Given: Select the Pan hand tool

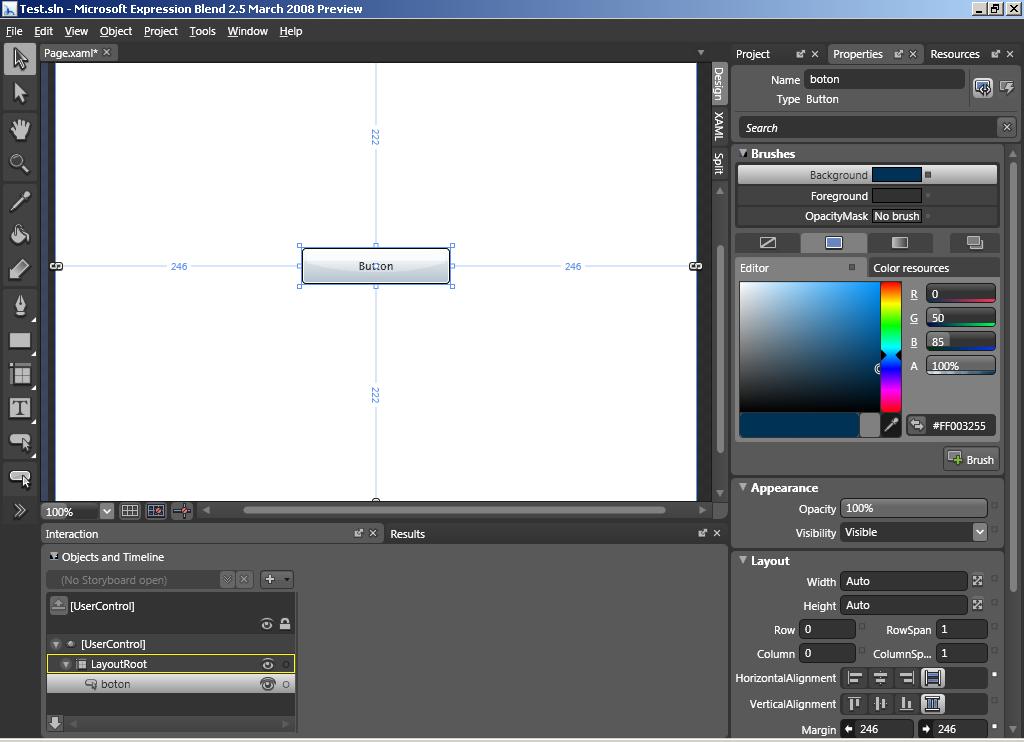Looking at the screenshot, I should [x=20, y=129].
